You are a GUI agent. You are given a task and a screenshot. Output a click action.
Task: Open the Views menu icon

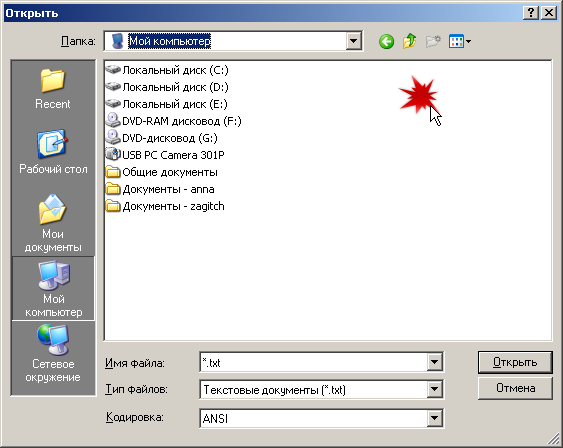coord(460,42)
